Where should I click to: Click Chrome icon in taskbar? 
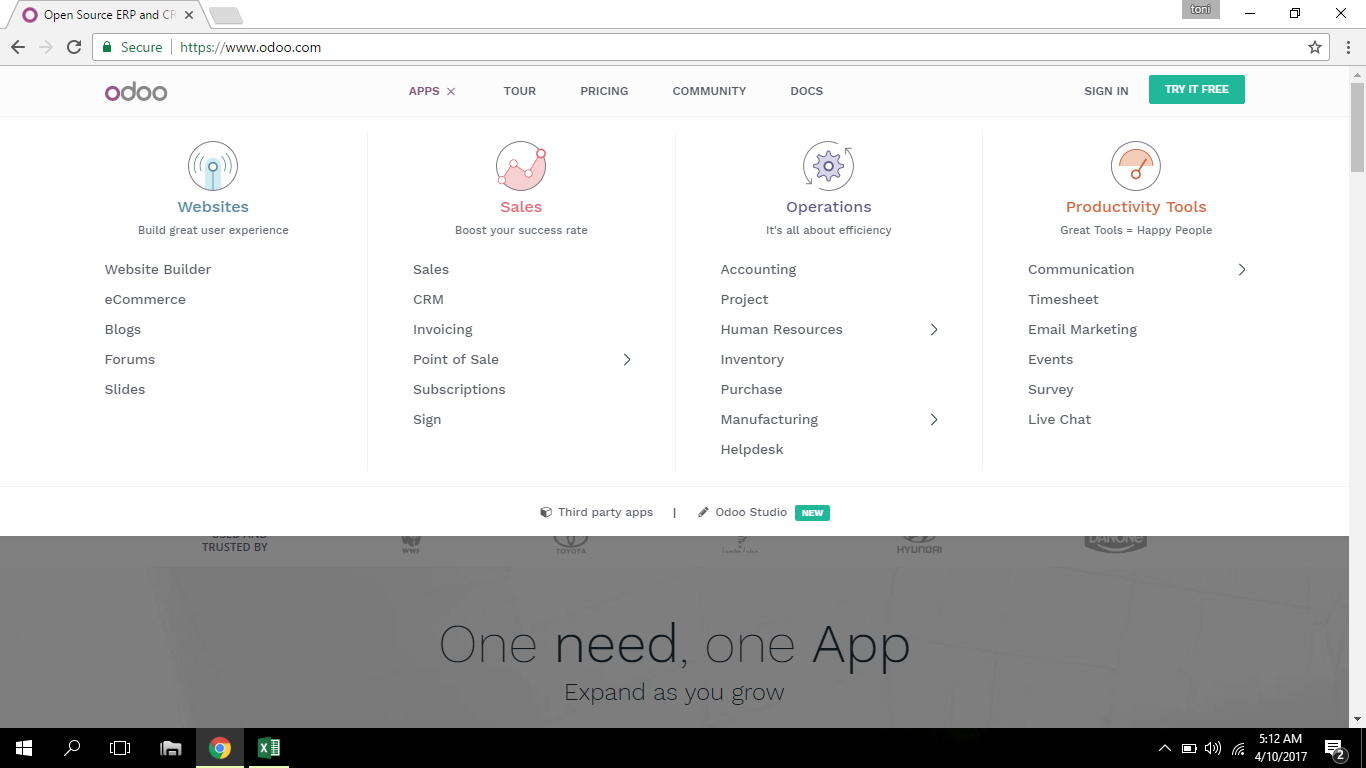[220, 748]
